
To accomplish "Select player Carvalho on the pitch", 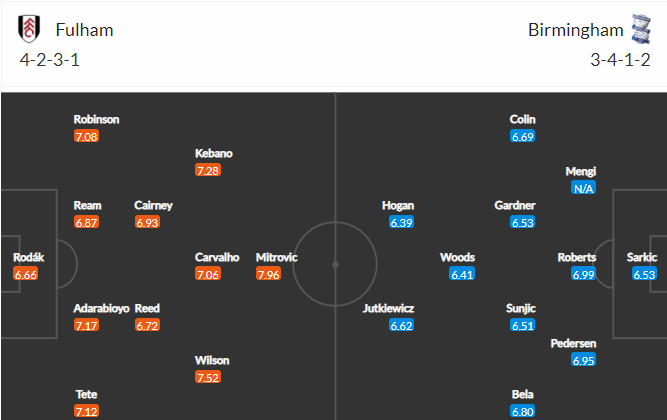I will click(217, 257).
